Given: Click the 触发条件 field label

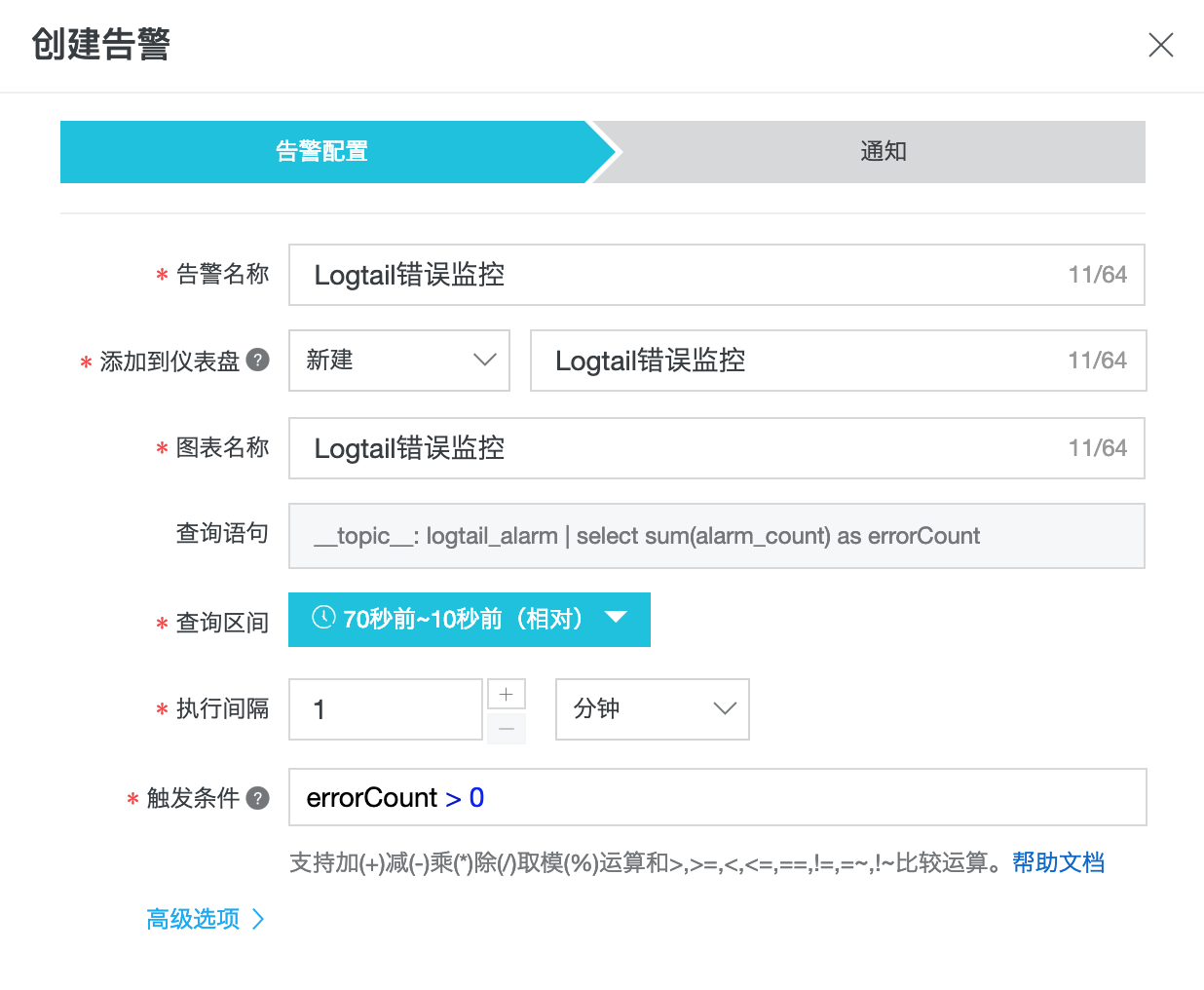Looking at the screenshot, I should [193, 798].
